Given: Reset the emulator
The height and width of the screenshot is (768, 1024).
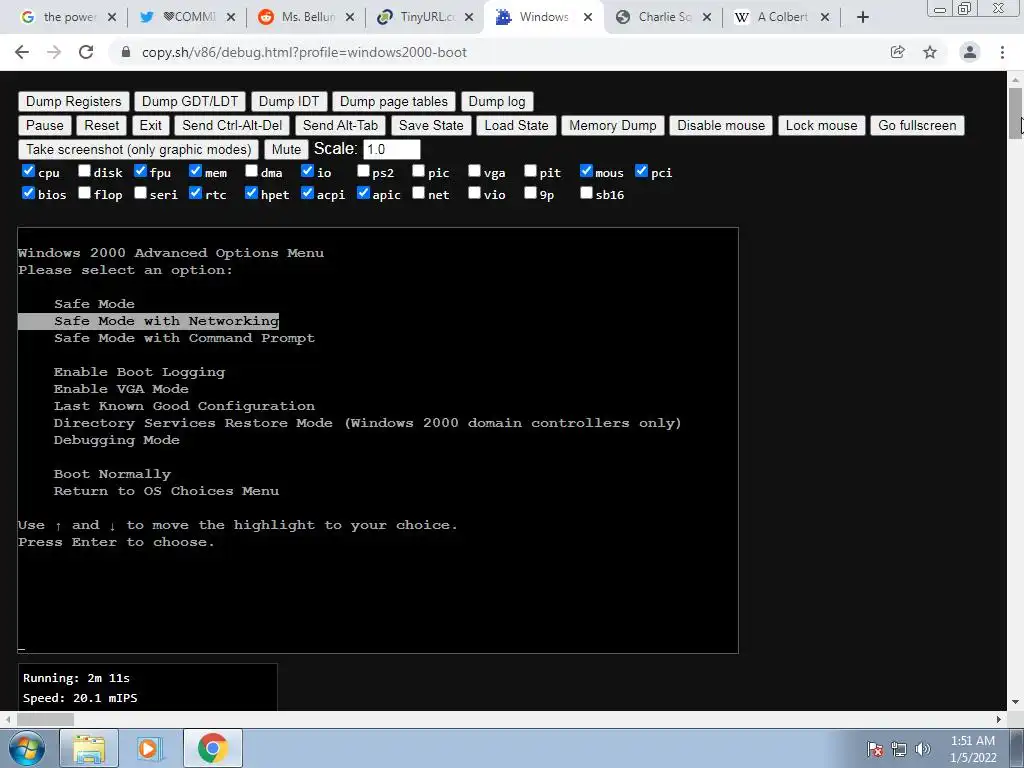Looking at the screenshot, I should click(x=102, y=125).
